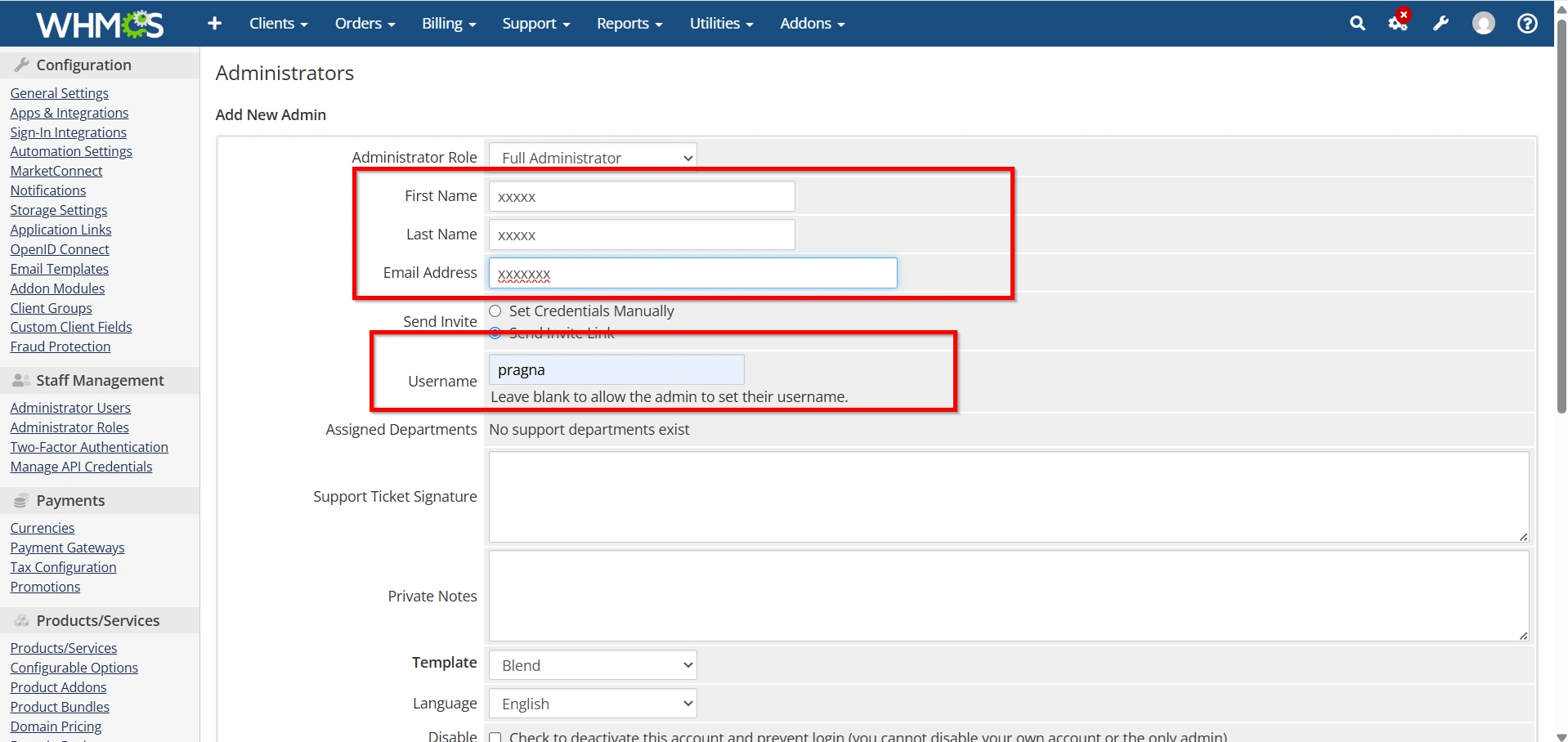Expand the Billing menu

pyautogui.click(x=449, y=24)
